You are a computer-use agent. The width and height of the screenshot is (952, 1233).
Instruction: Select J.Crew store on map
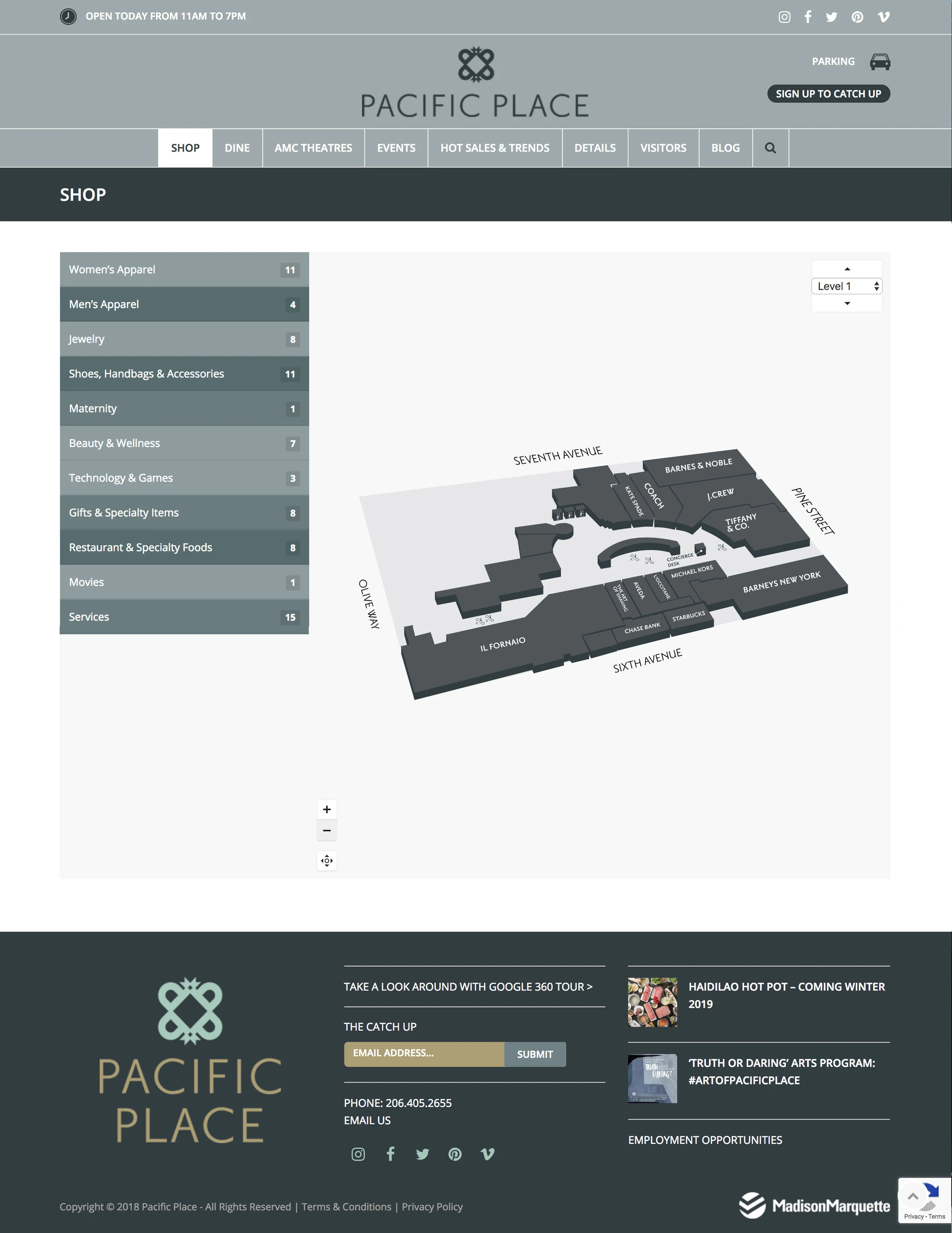pos(720,494)
